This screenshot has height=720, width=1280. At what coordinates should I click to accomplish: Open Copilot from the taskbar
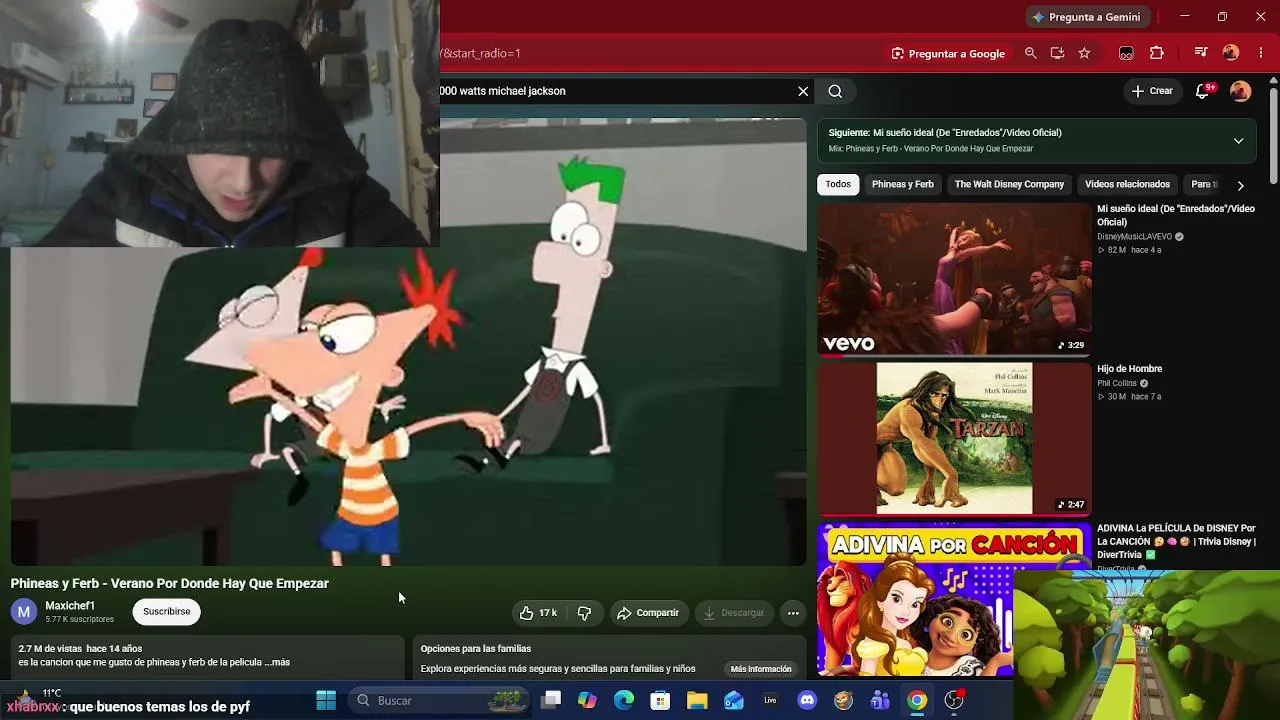pyautogui.click(x=587, y=700)
